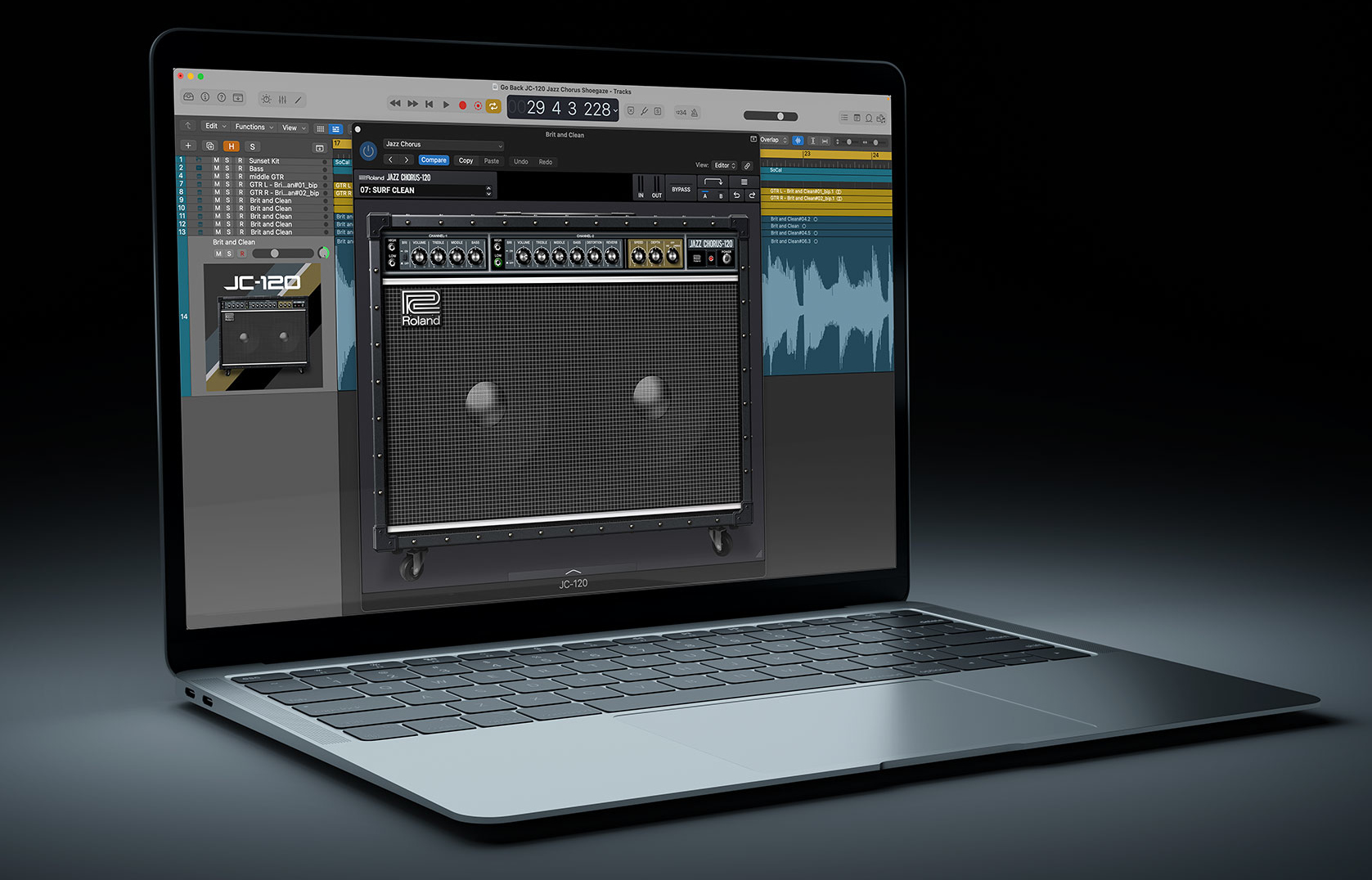Click the Capture Recording button
The image size is (1372, 880).
coord(478,106)
